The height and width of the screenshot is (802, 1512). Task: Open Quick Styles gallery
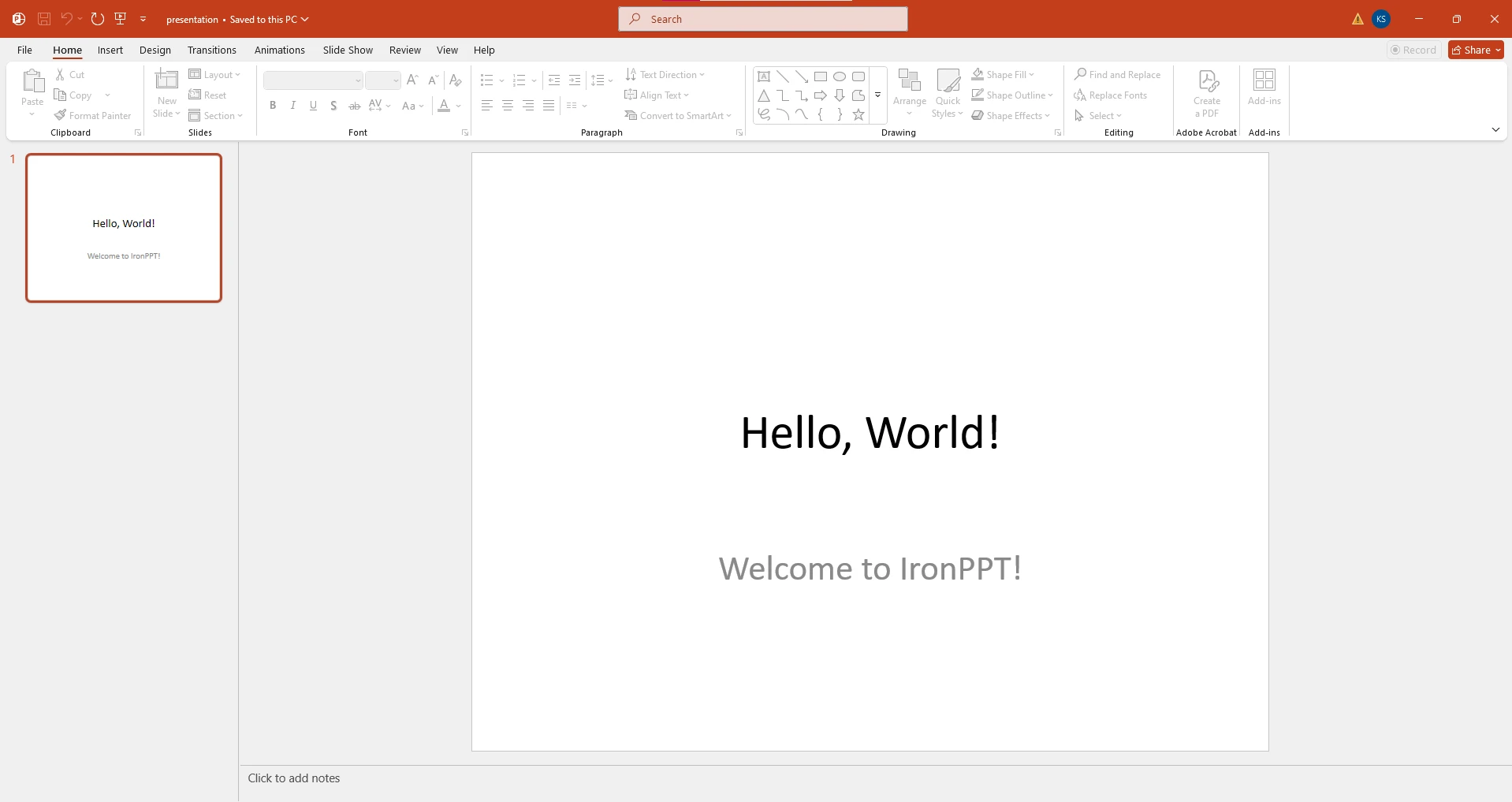tap(948, 81)
